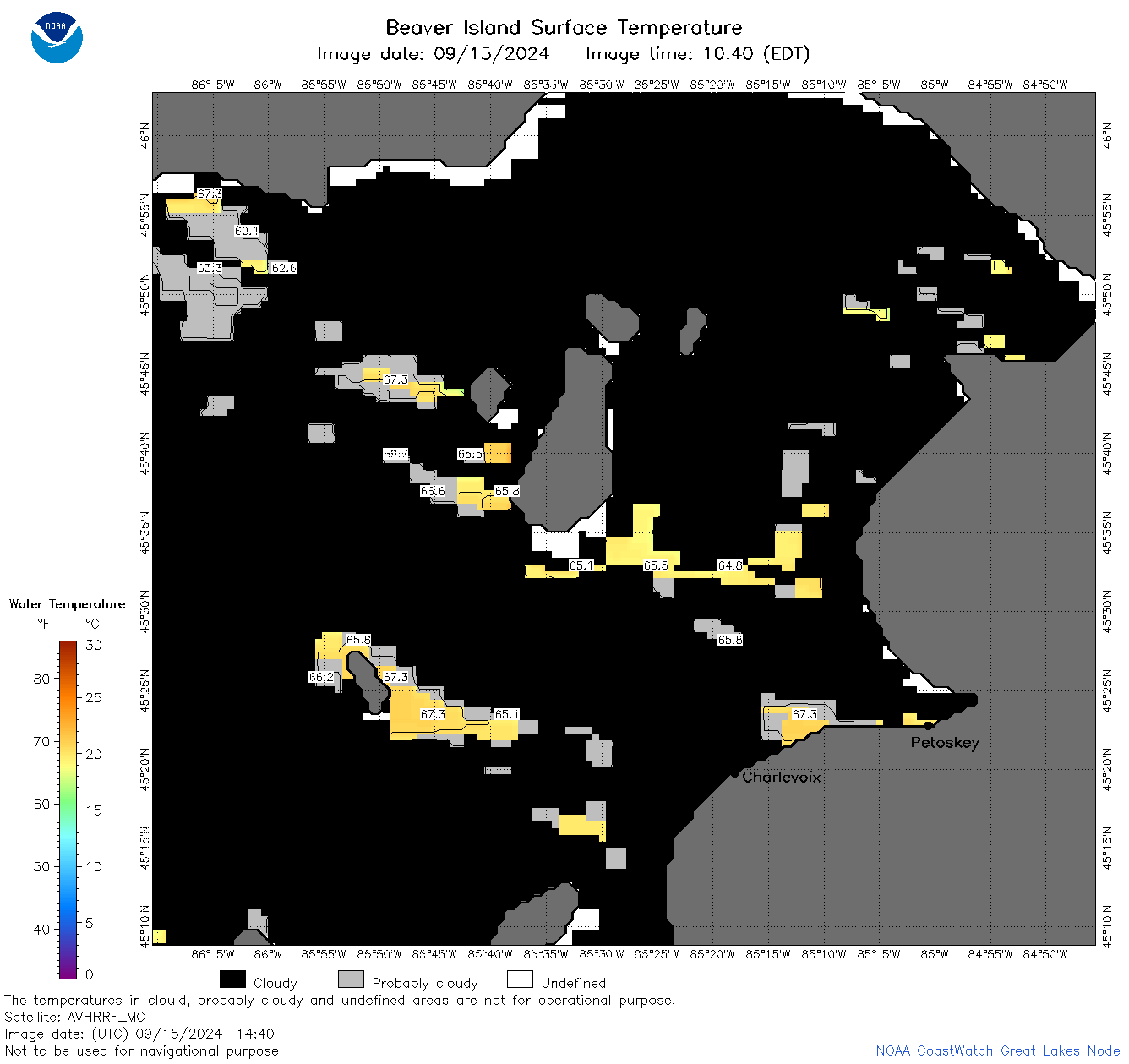Select the gray Probably cloudy legend swatch
The image size is (1129, 1064).
[351, 979]
